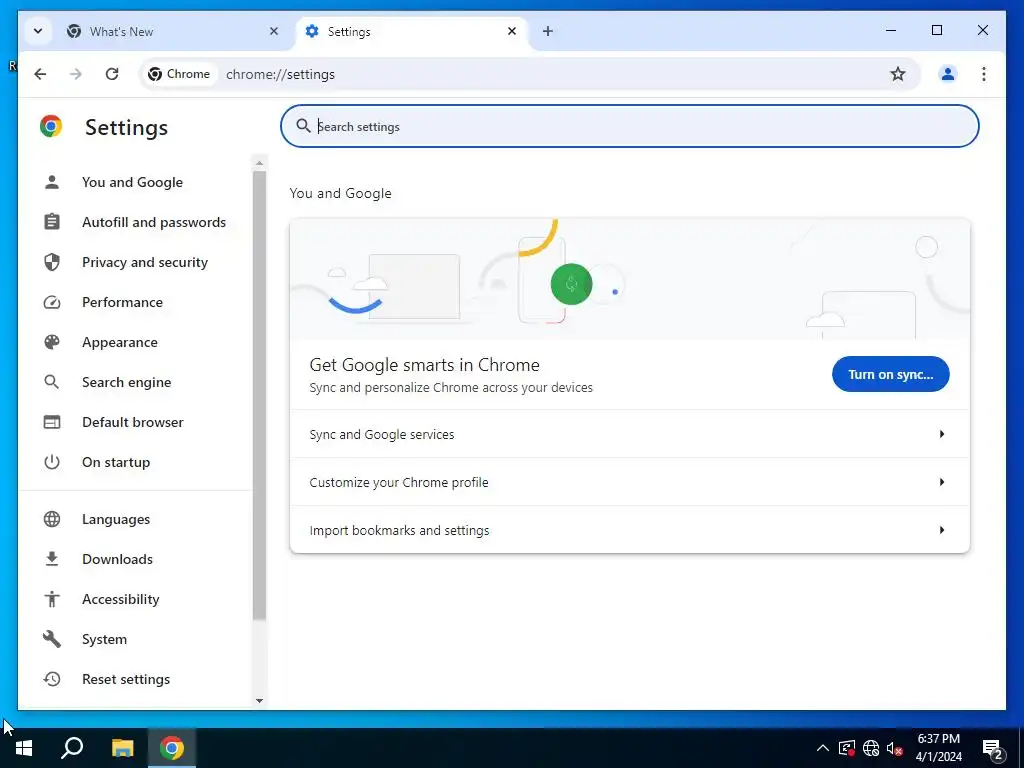
Task: Open Autofill and passwords section
Action: click(x=154, y=222)
